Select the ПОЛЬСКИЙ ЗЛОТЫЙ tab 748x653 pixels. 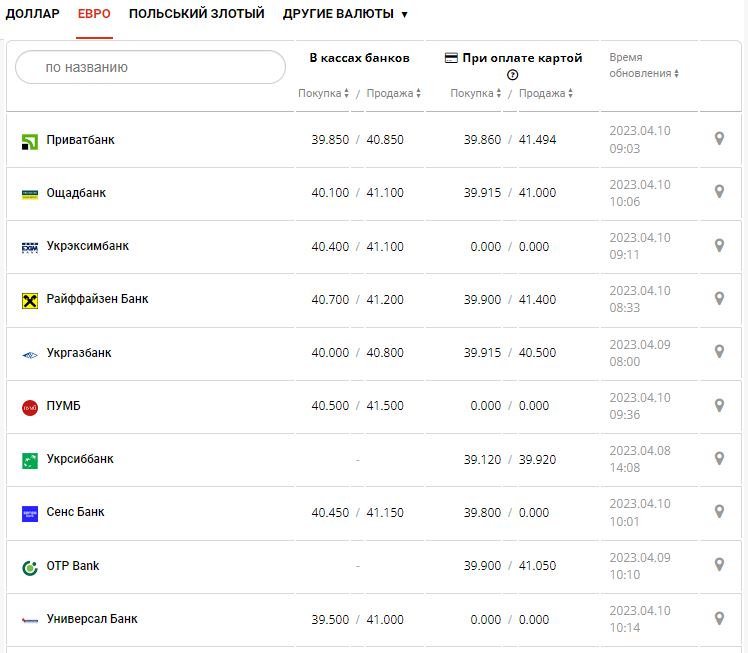pyautogui.click(x=197, y=14)
